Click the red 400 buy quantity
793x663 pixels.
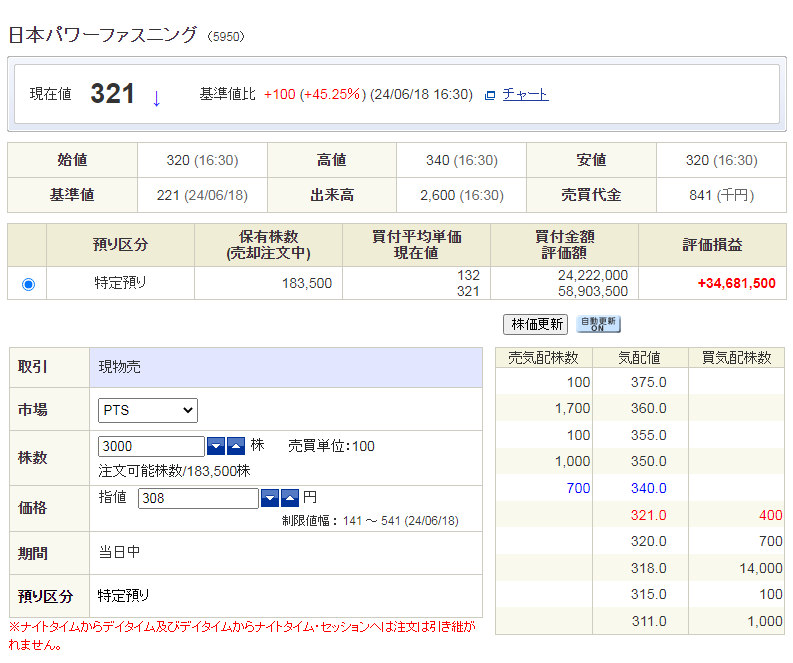771,515
